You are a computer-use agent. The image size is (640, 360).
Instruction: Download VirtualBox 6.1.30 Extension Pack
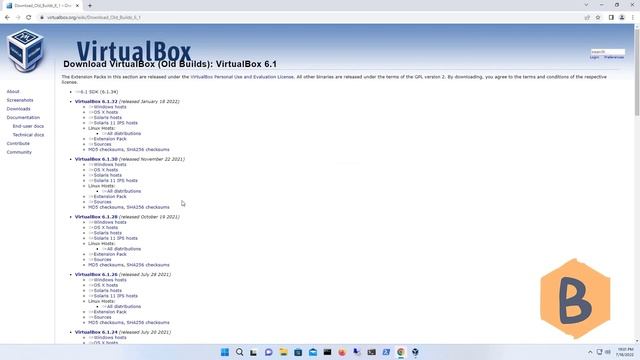[107, 196]
